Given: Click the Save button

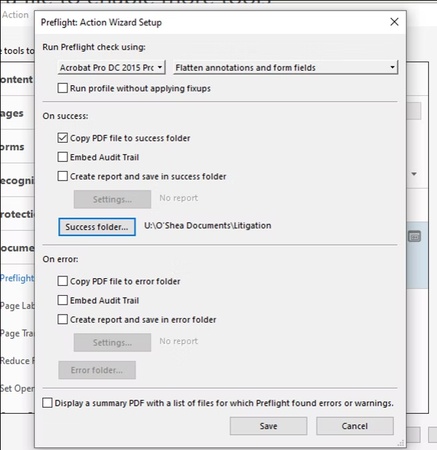Looking at the screenshot, I should click(x=268, y=426).
